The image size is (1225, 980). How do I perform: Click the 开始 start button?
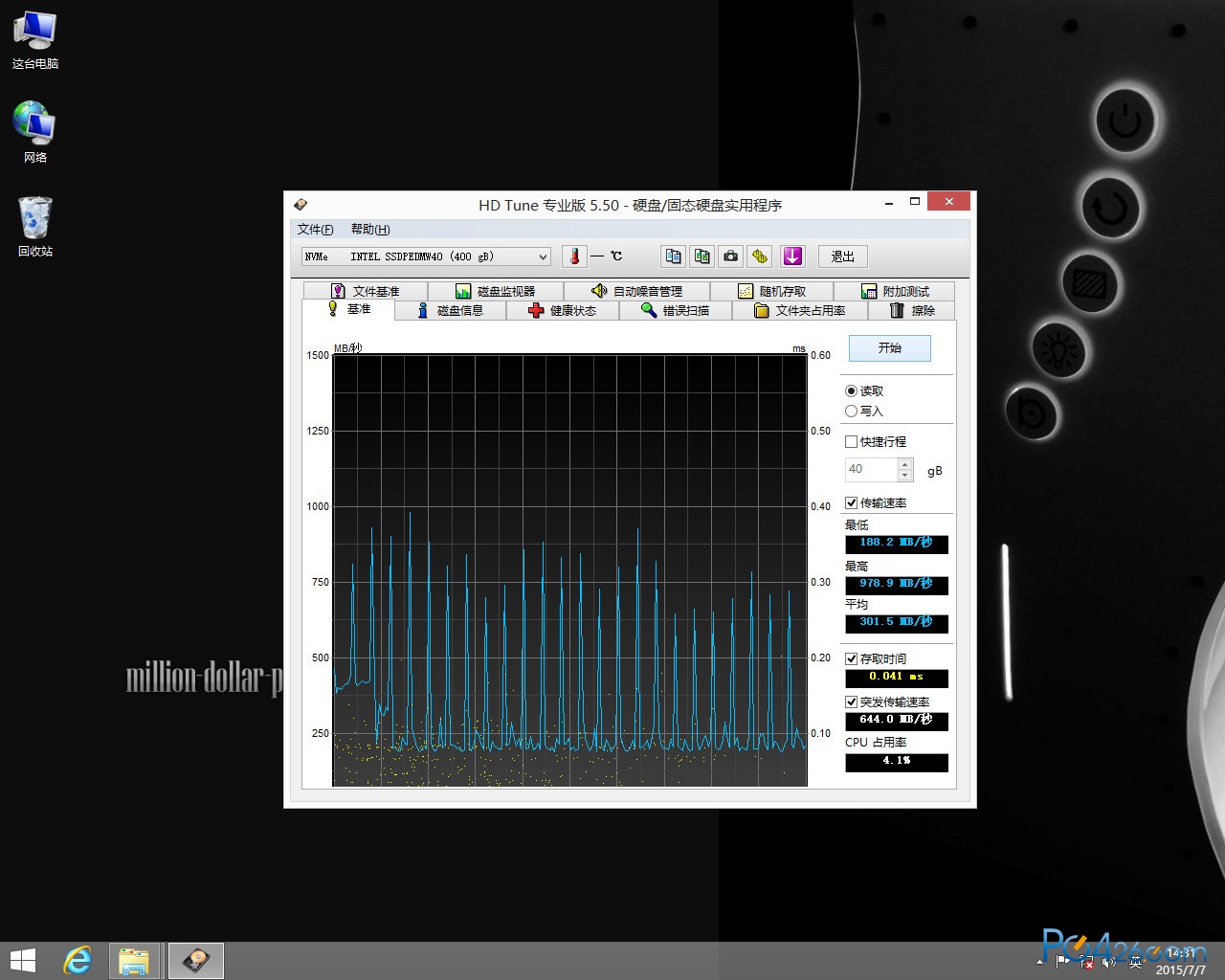[890, 348]
